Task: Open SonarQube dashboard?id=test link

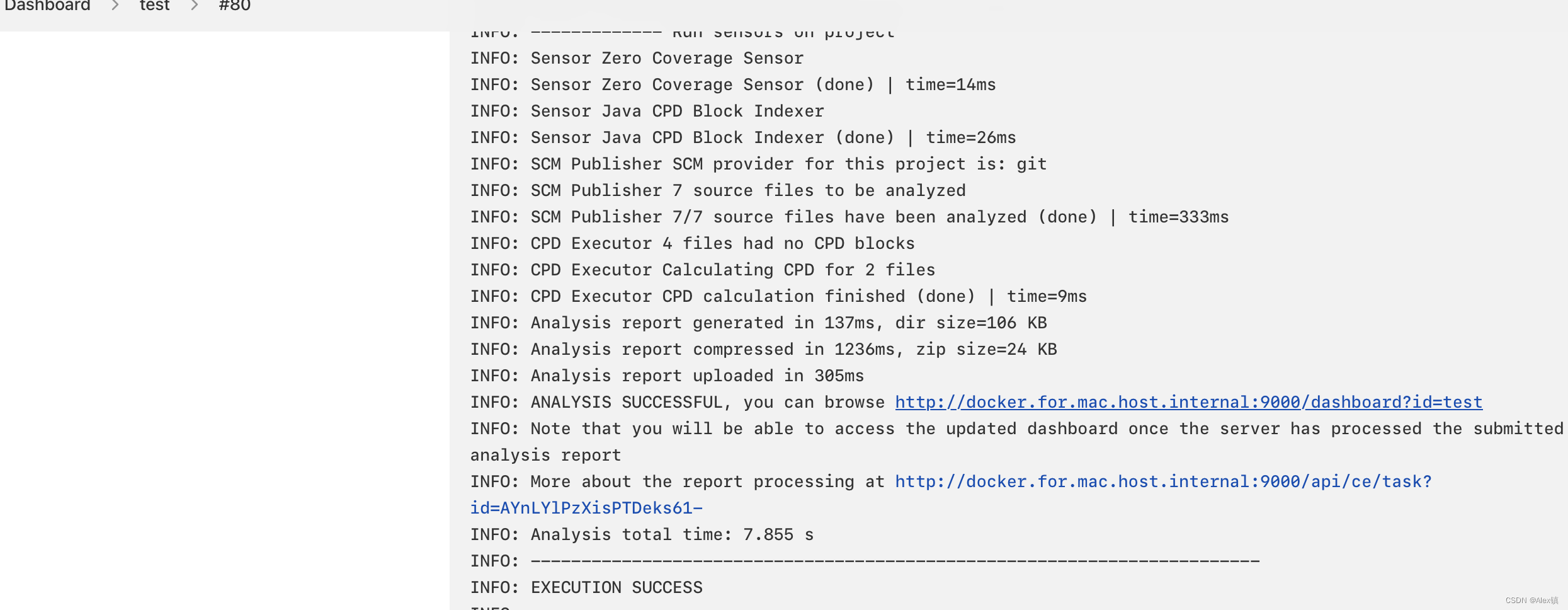Action: point(1189,402)
